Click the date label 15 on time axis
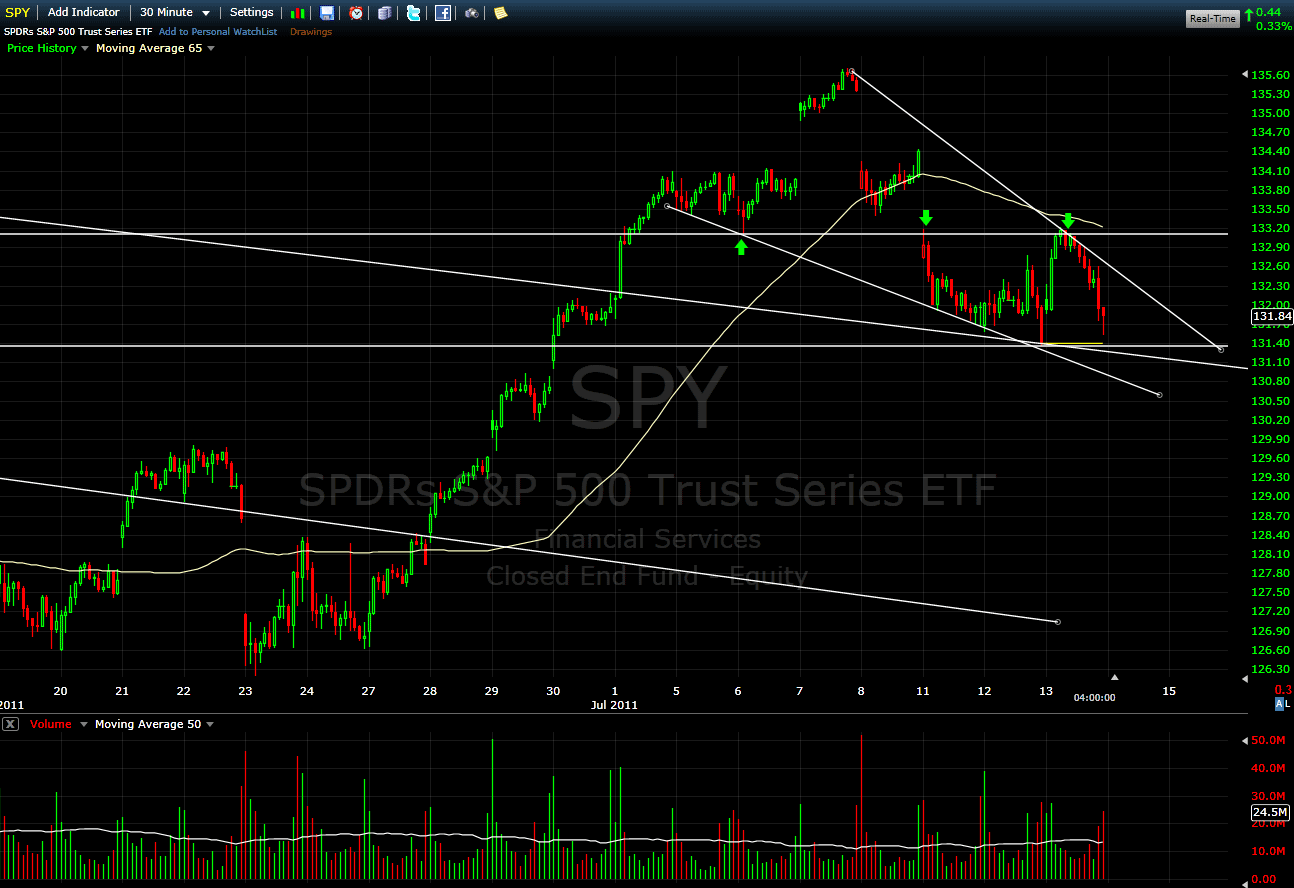1294x888 pixels. pyautogui.click(x=1169, y=691)
